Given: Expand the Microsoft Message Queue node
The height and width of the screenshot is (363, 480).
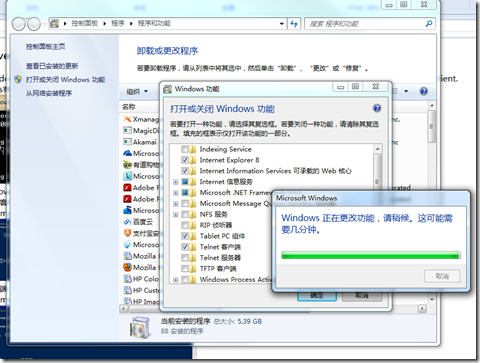Looking at the screenshot, I should (175, 204).
